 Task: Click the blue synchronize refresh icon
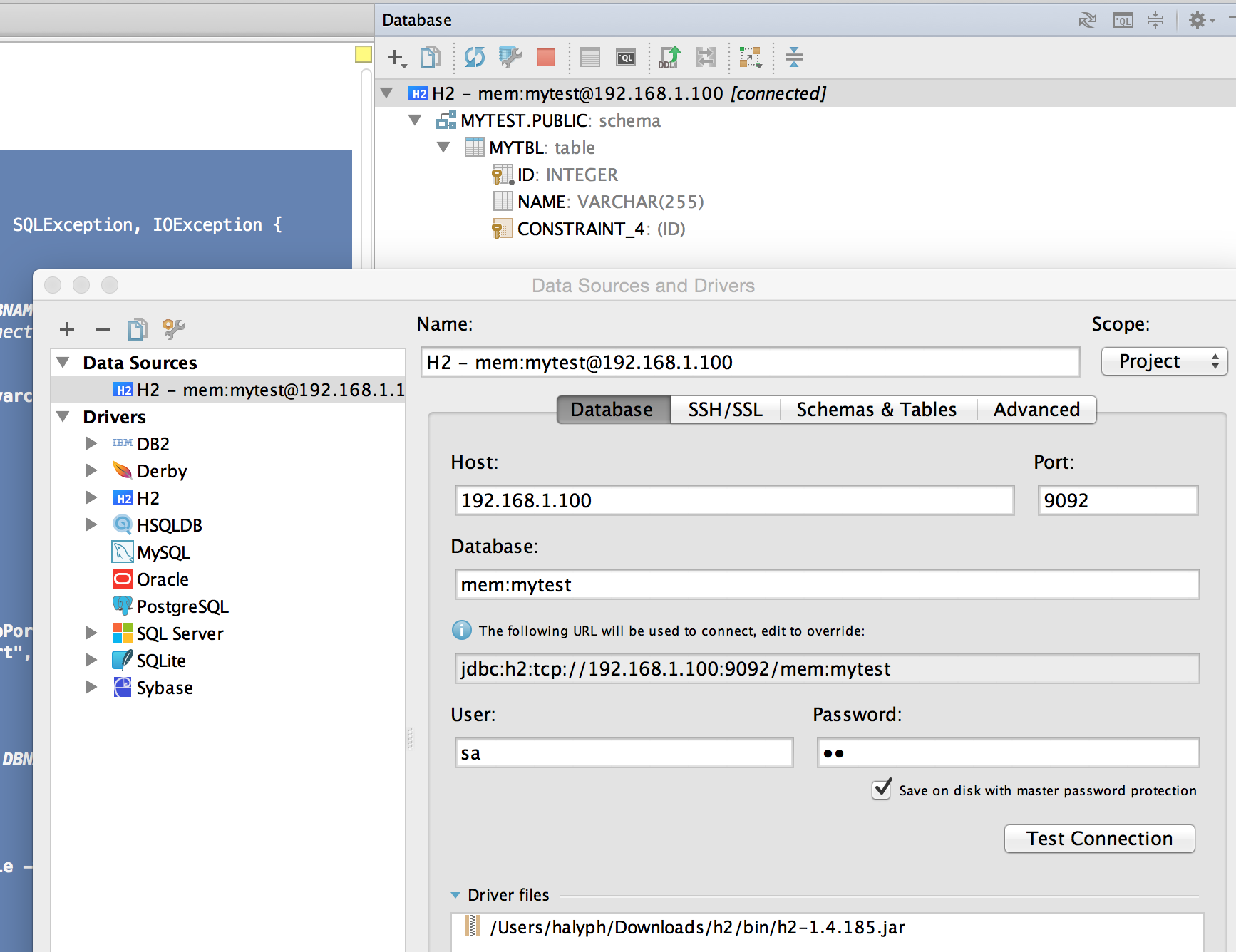click(474, 58)
